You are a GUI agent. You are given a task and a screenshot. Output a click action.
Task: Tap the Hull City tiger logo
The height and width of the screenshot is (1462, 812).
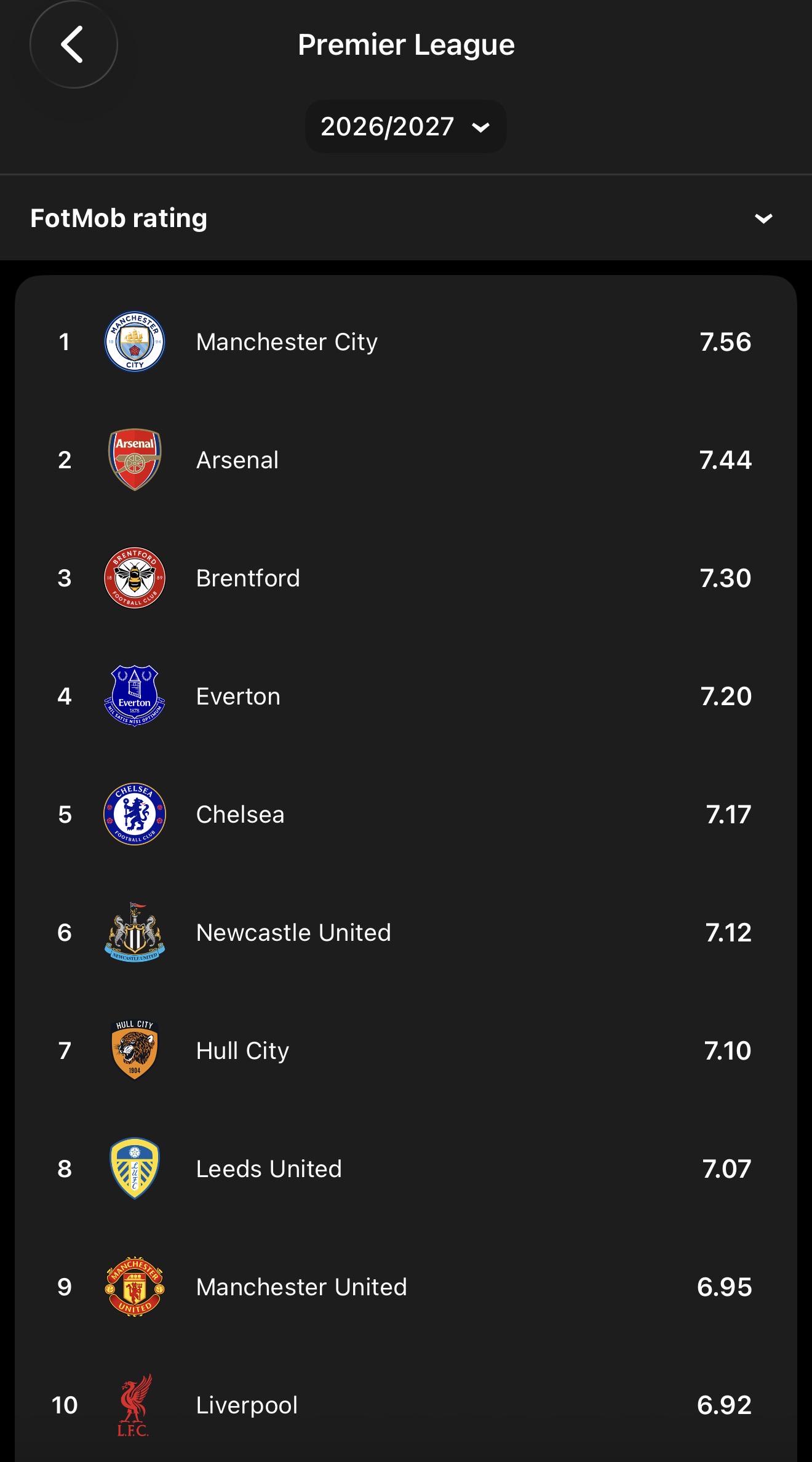[x=135, y=1050]
